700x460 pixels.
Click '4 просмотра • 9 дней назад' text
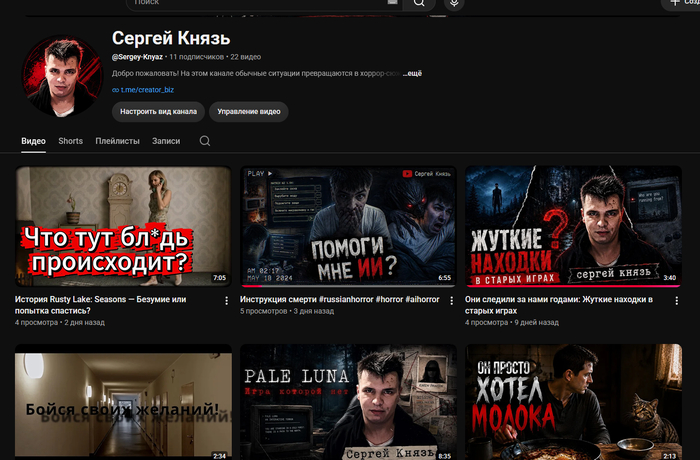coord(512,322)
